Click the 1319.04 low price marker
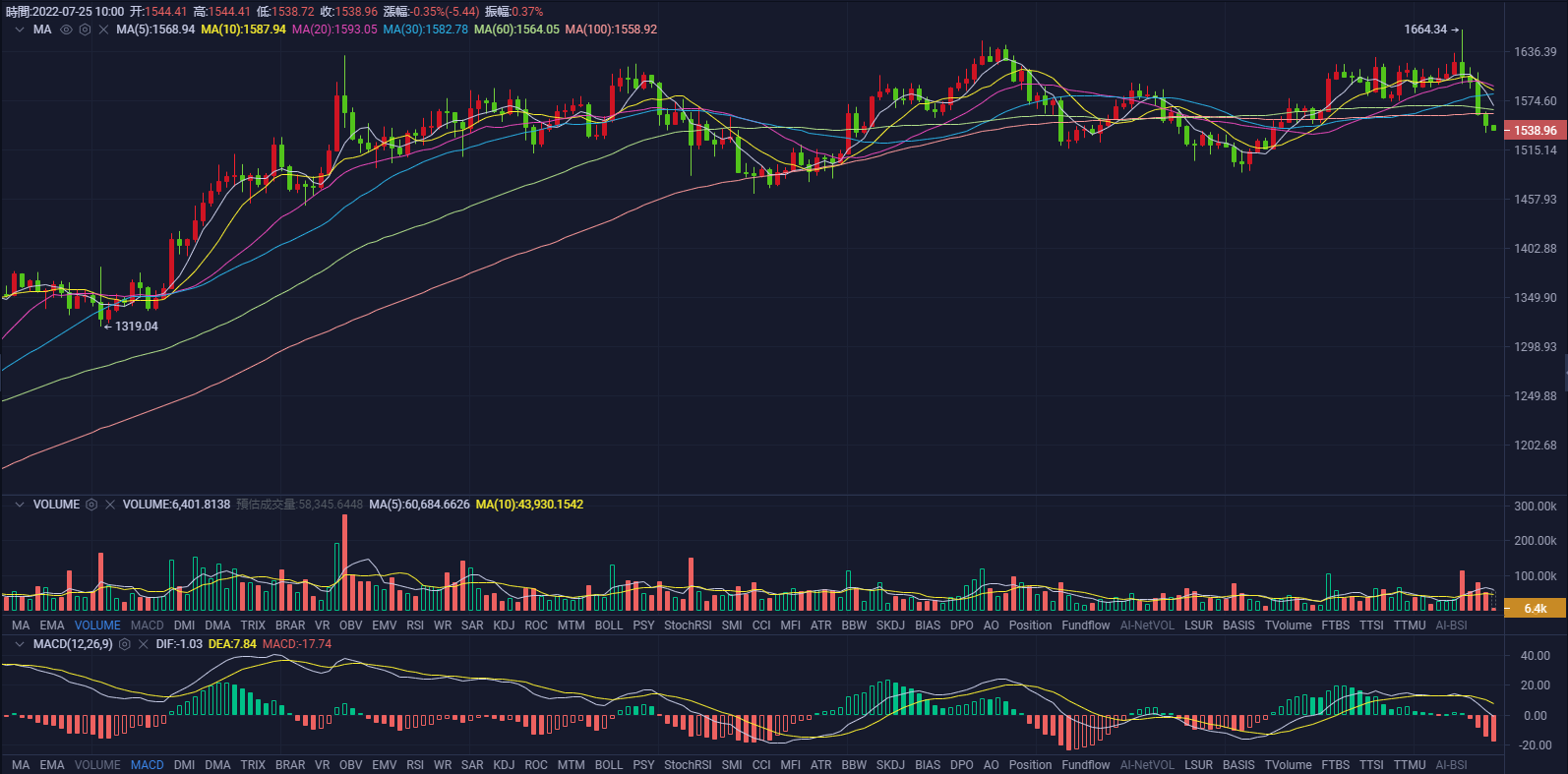This screenshot has width=1568, height=774. [x=131, y=327]
